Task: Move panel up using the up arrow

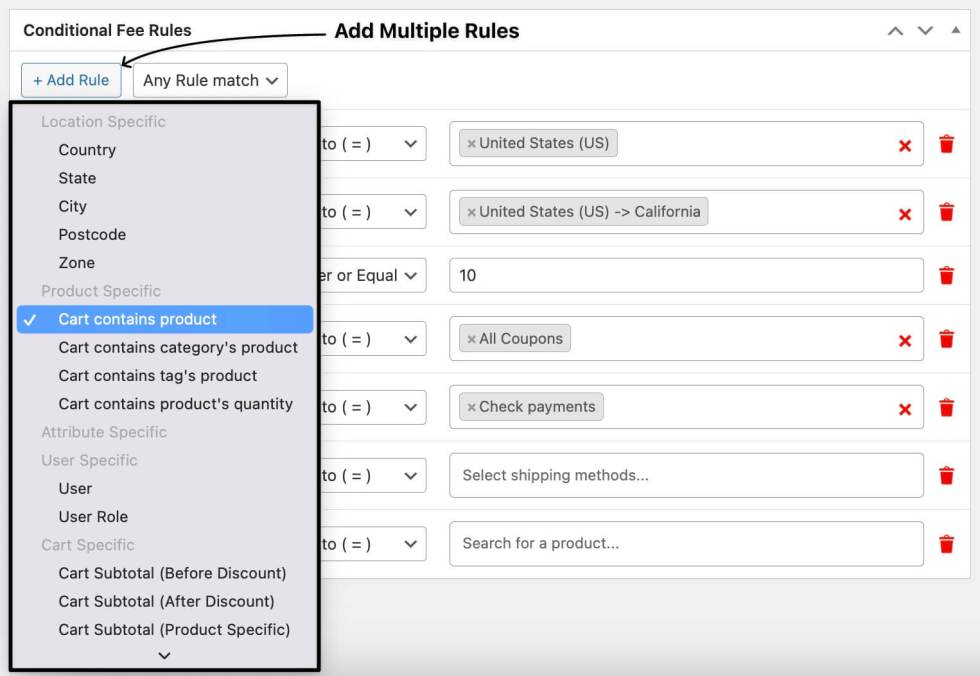Action: (x=895, y=31)
